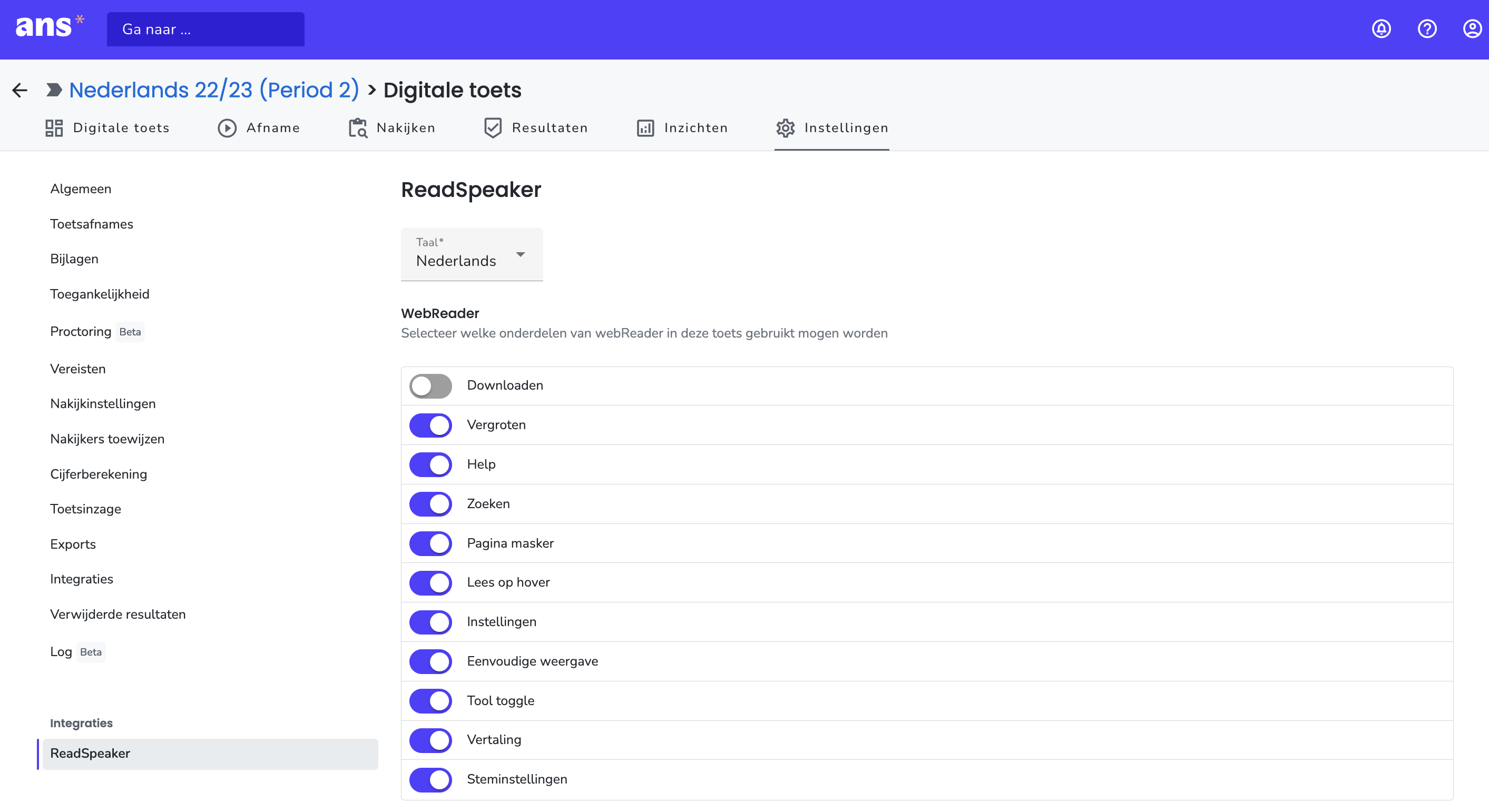Open Bijlagen settings
This screenshot has height=812, width=1489.
click(74, 259)
